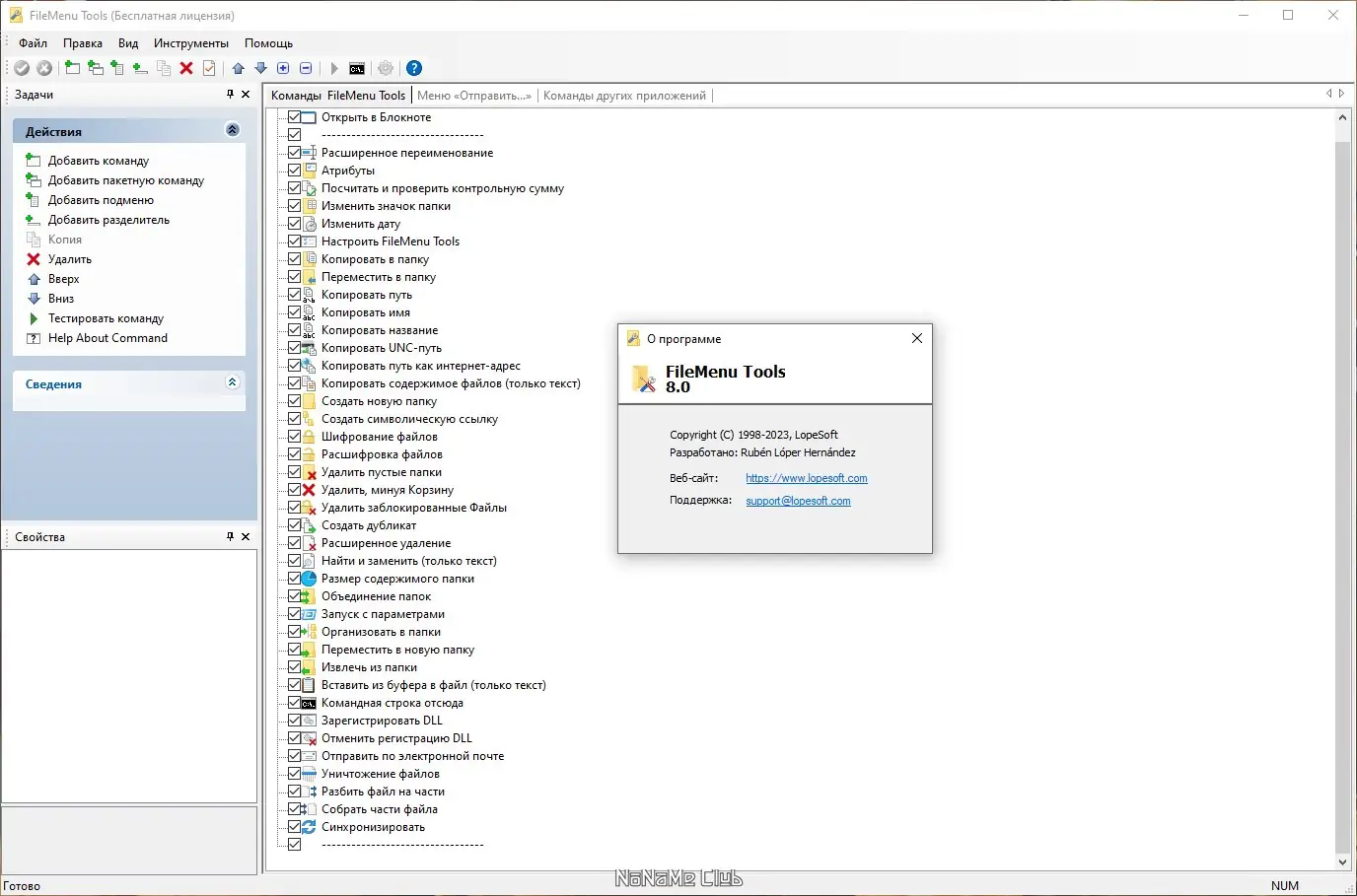1357x896 pixels.
Task: Disable the «Уничтожение файлов» checkbox
Action: (294, 774)
